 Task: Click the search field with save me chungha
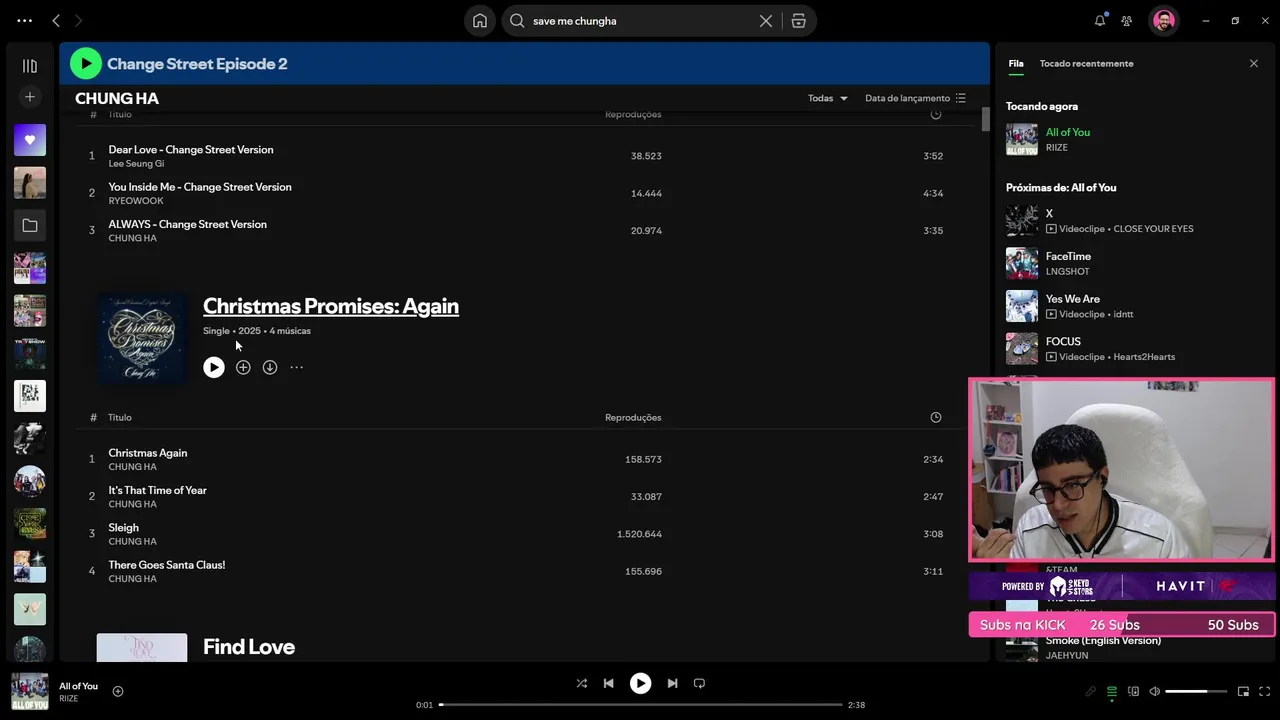coord(640,20)
